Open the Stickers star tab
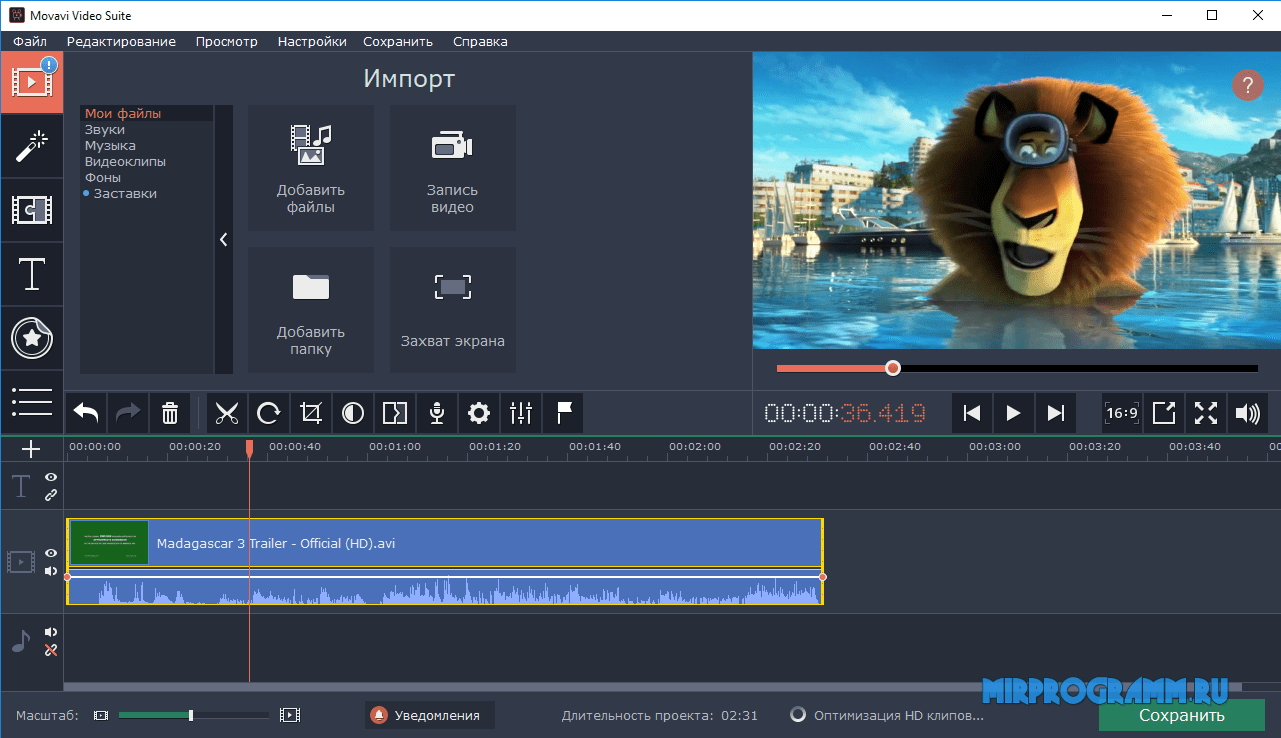The image size is (1281, 738). pyautogui.click(x=32, y=338)
